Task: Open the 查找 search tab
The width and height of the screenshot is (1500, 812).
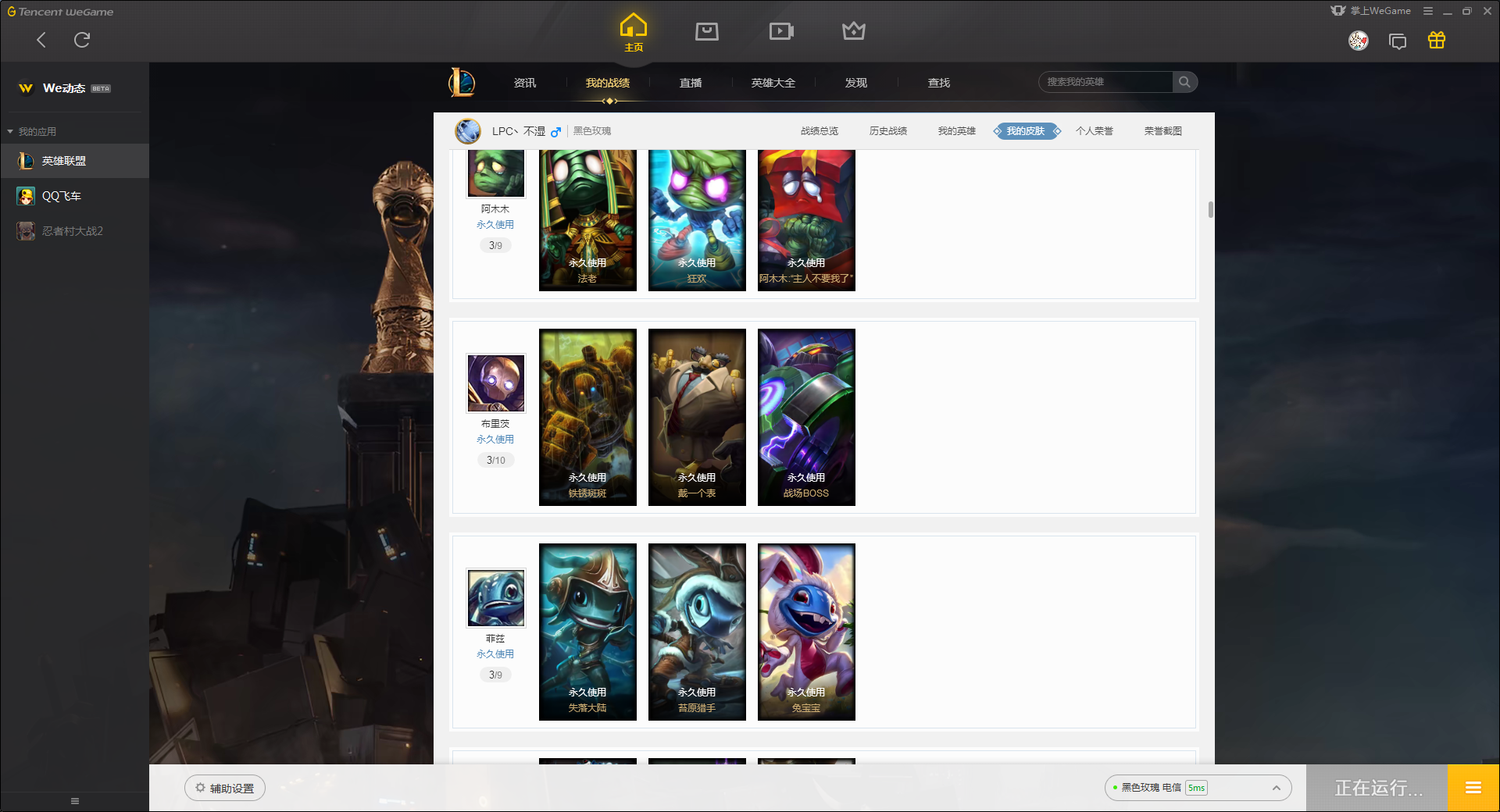Action: tap(939, 83)
